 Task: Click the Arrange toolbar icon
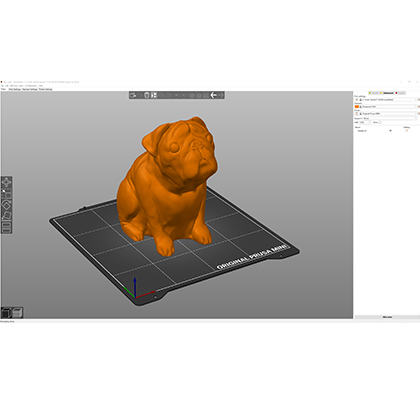point(154,95)
